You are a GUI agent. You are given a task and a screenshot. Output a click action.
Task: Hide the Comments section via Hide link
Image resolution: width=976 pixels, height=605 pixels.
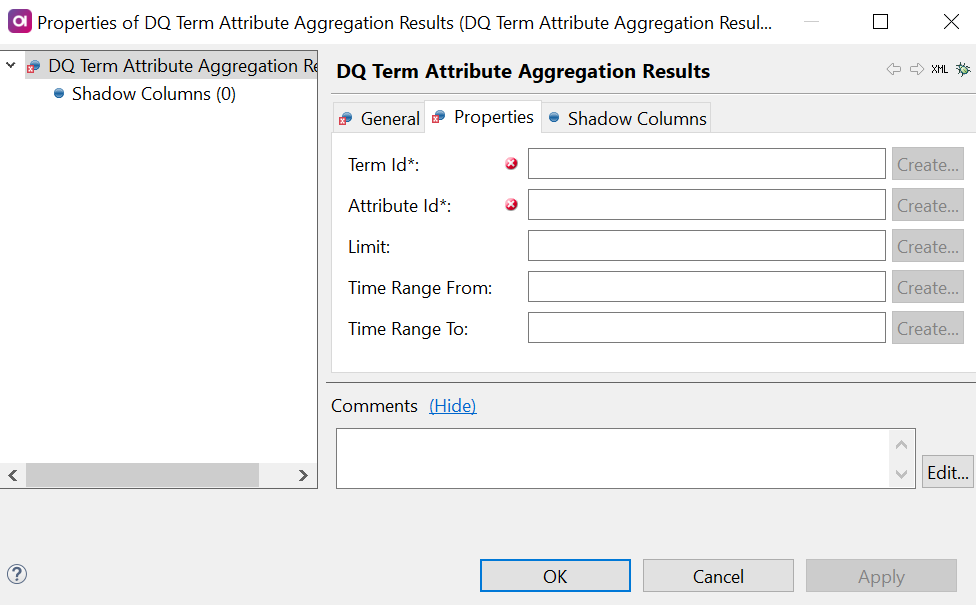pos(452,405)
